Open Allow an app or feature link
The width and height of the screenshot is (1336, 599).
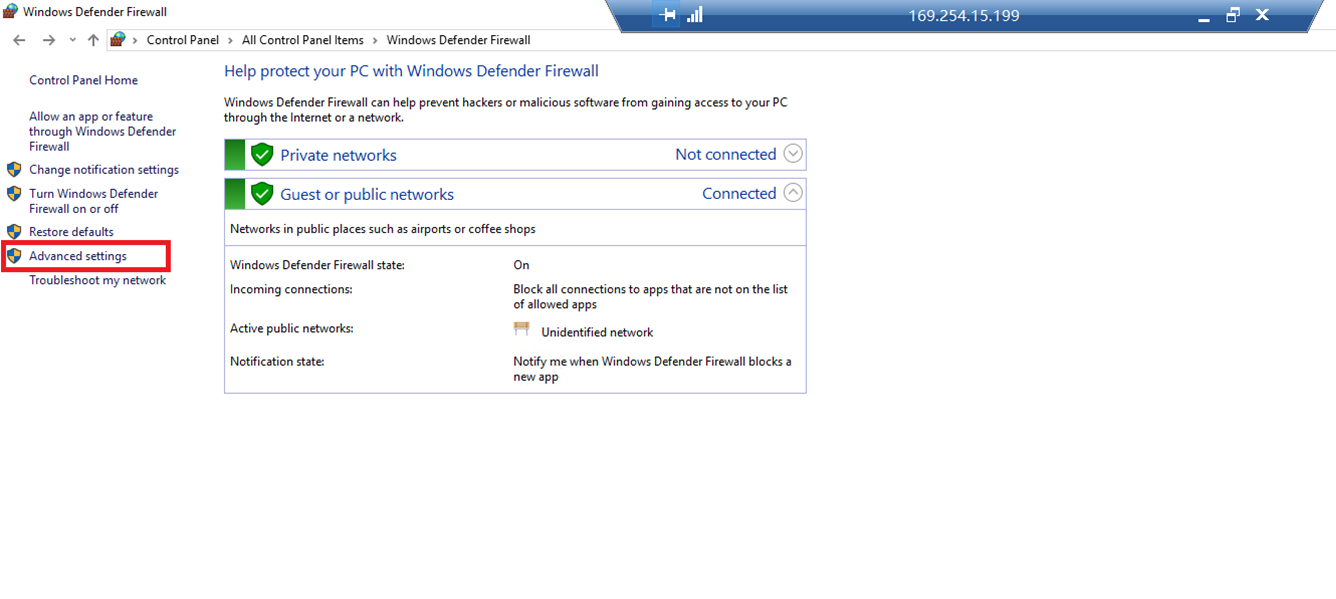tap(102, 131)
